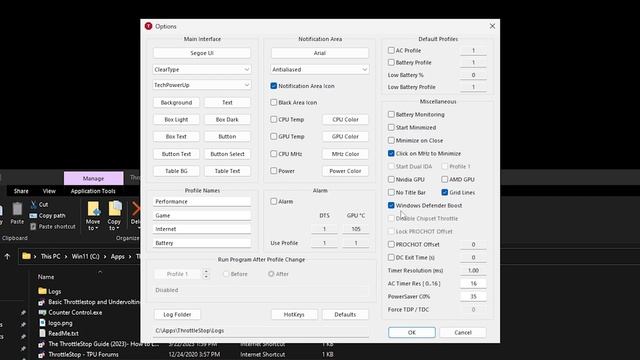The width and height of the screenshot is (640, 360).
Task: Click Segoe UI font button
Action: pos(202,53)
